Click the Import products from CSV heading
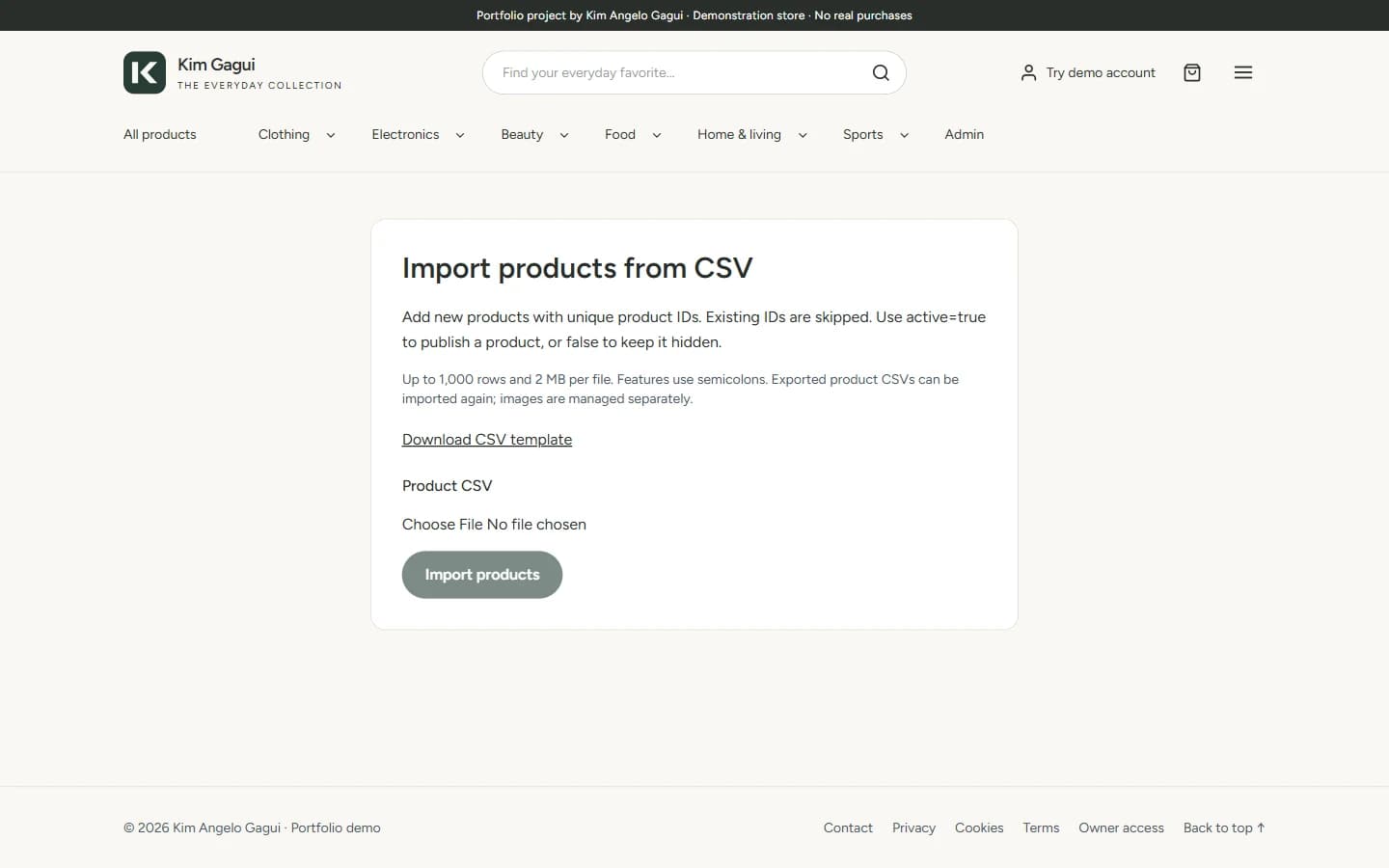 [577, 268]
